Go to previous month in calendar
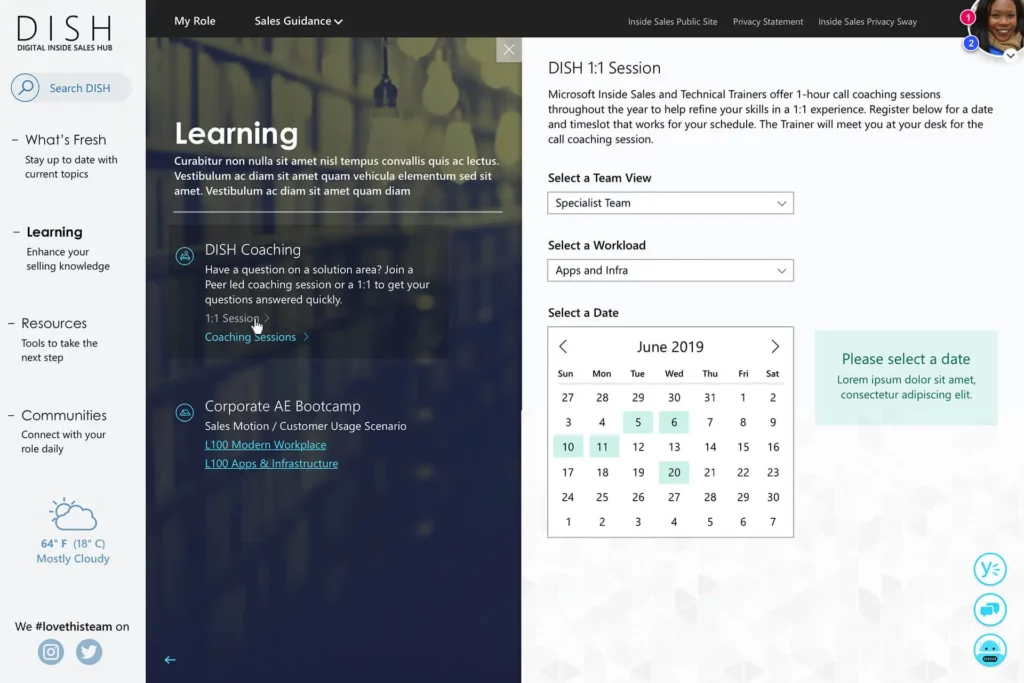The width and height of the screenshot is (1024, 683). tap(563, 347)
